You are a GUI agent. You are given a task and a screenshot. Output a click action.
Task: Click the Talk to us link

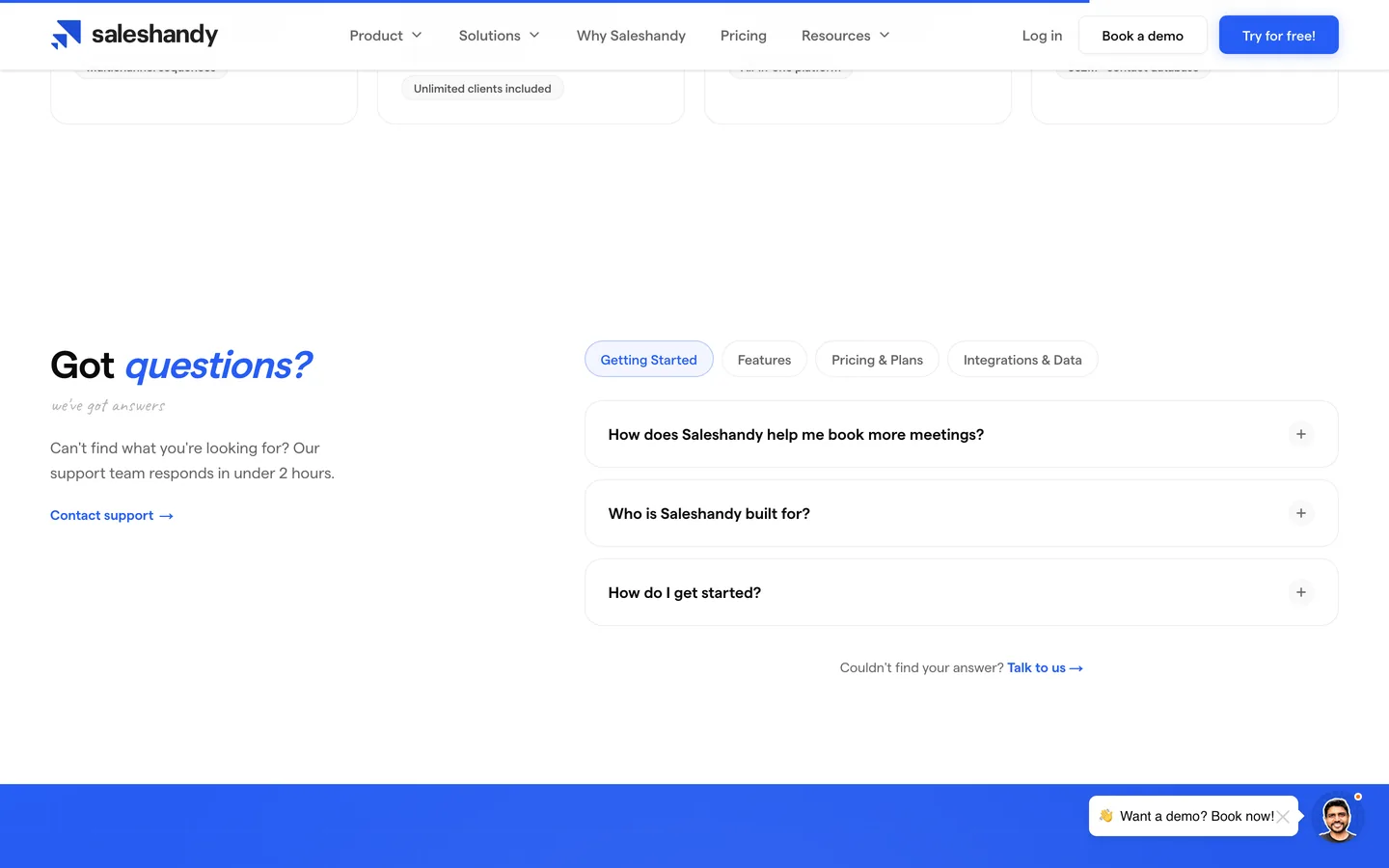(1045, 667)
